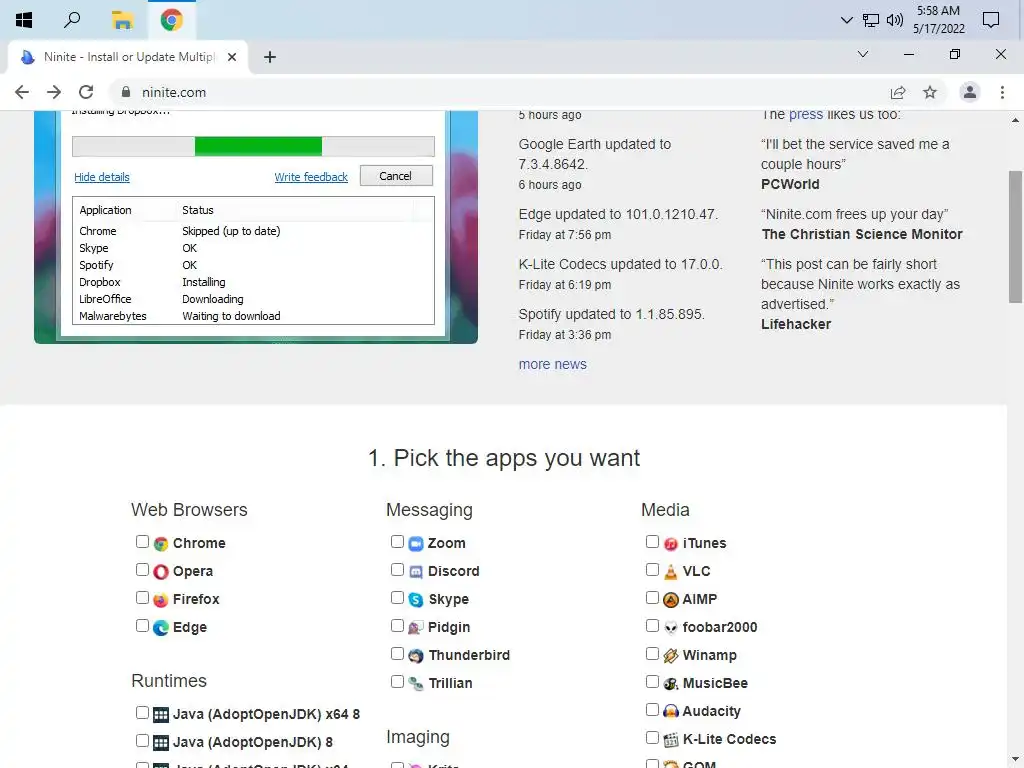
Task: Click the Chrome app icon in Web Browsers
Action: pos(161,543)
